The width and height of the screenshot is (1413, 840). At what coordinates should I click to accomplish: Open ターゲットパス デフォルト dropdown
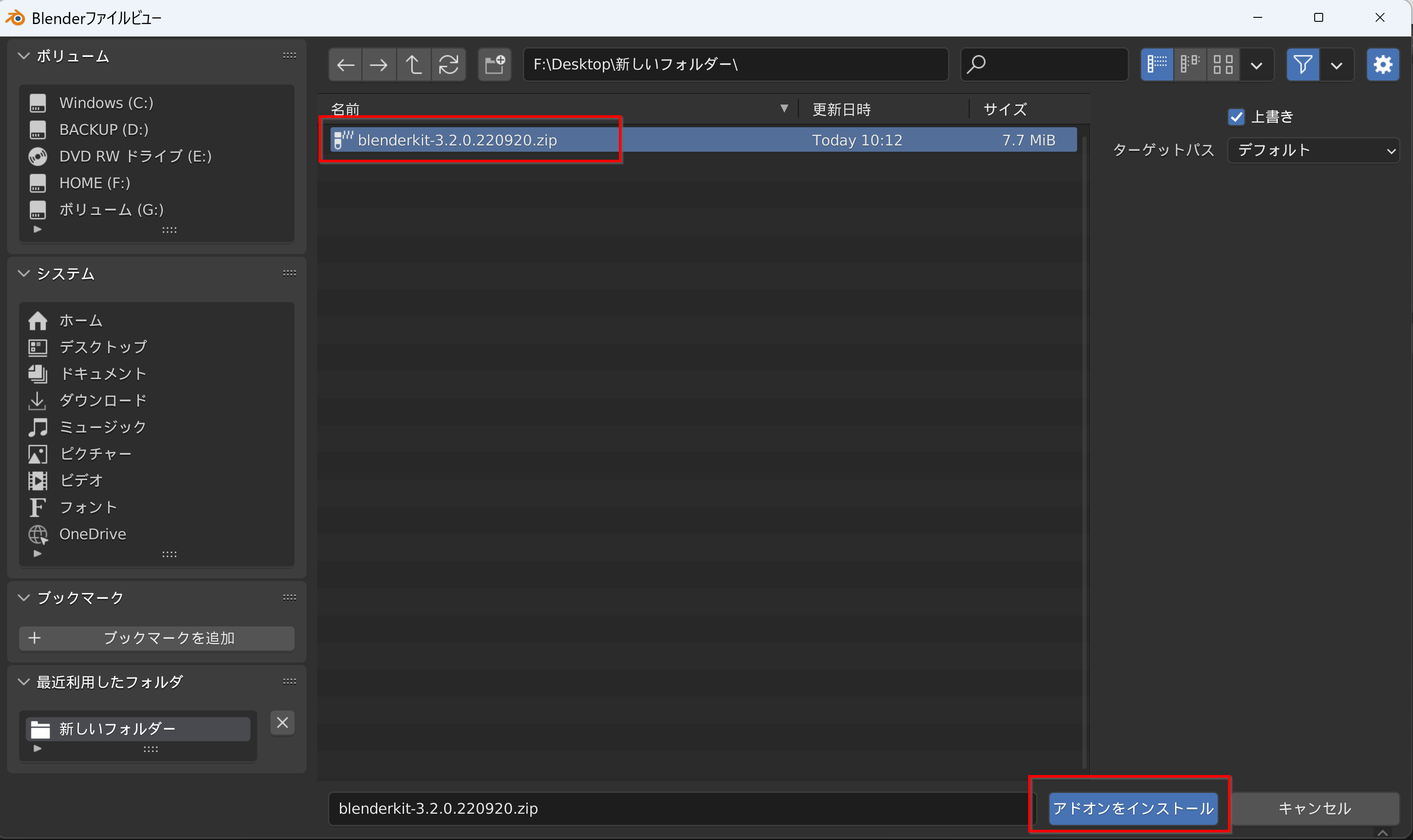[1313, 150]
